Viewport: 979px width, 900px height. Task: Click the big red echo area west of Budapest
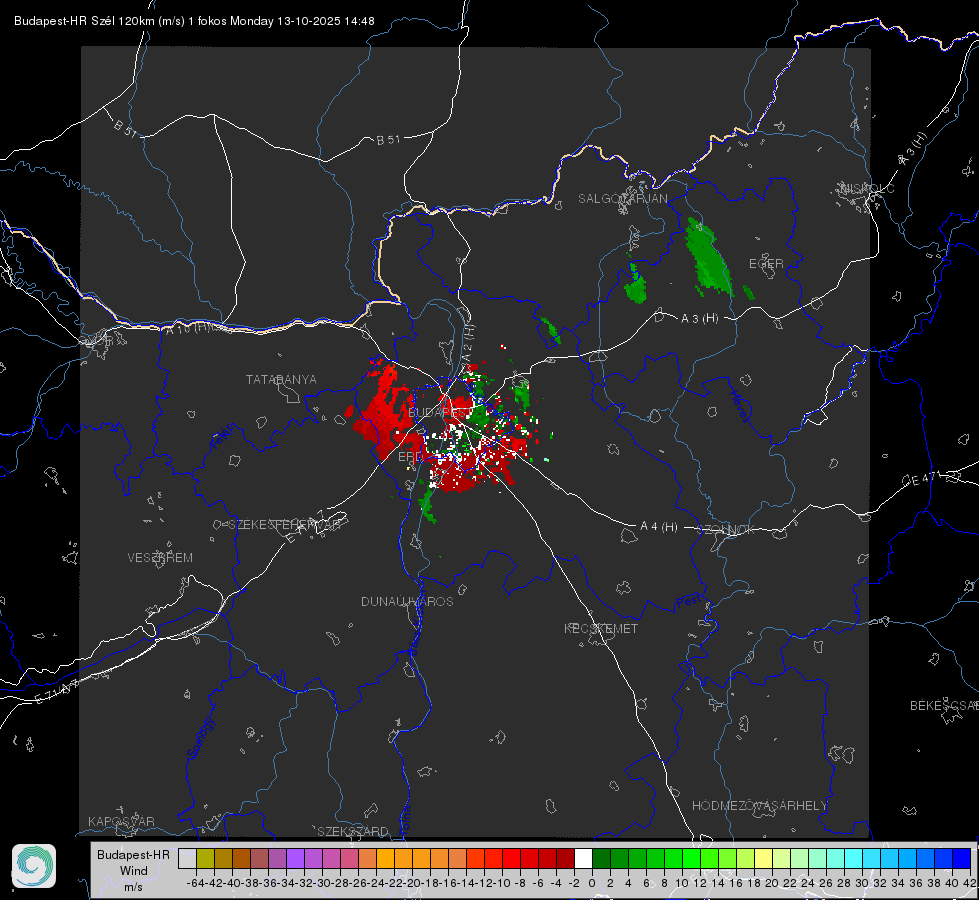coord(383,411)
